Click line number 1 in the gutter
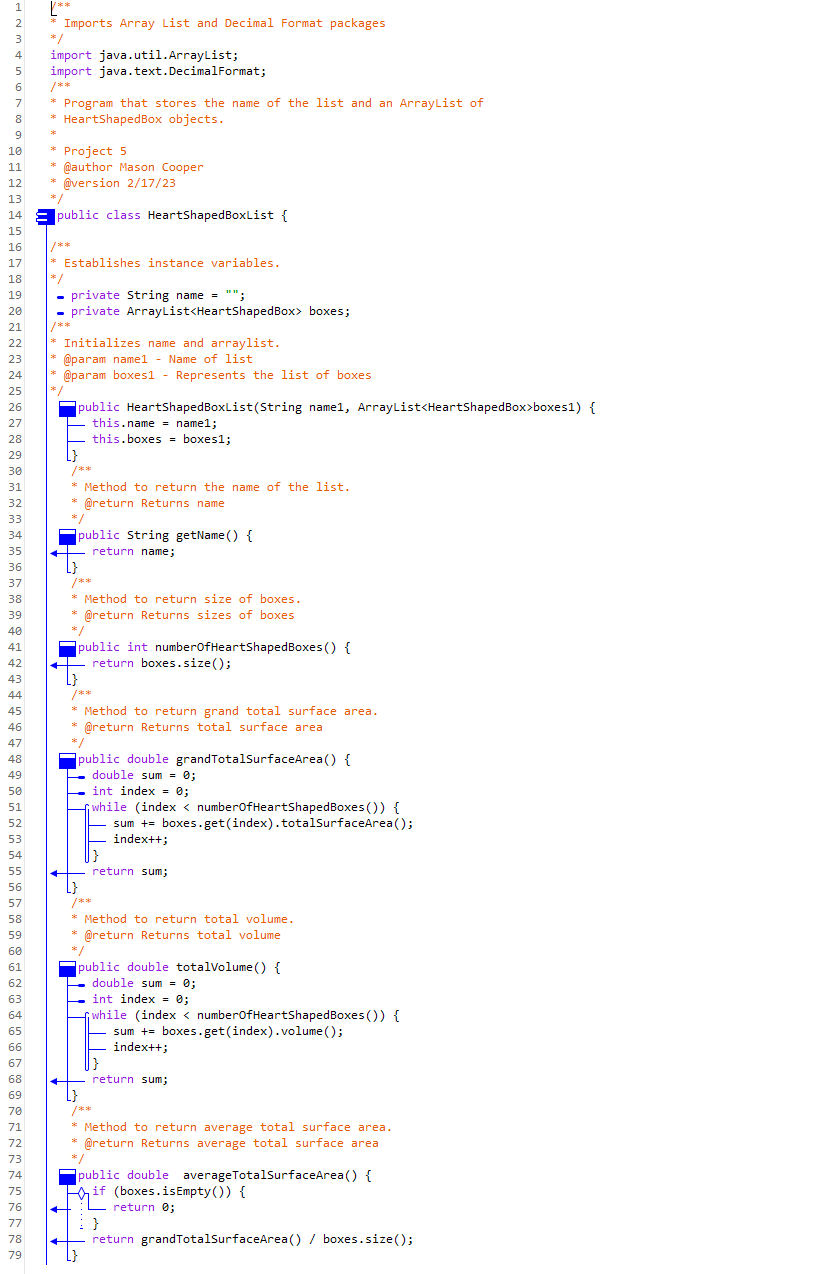Image resolution: width=840 pixels, height=1274 pixels. (18, 7)
